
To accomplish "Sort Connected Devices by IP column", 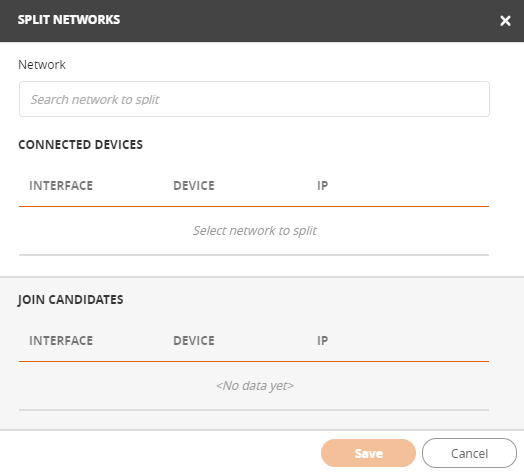I will (x=322, y=186).
